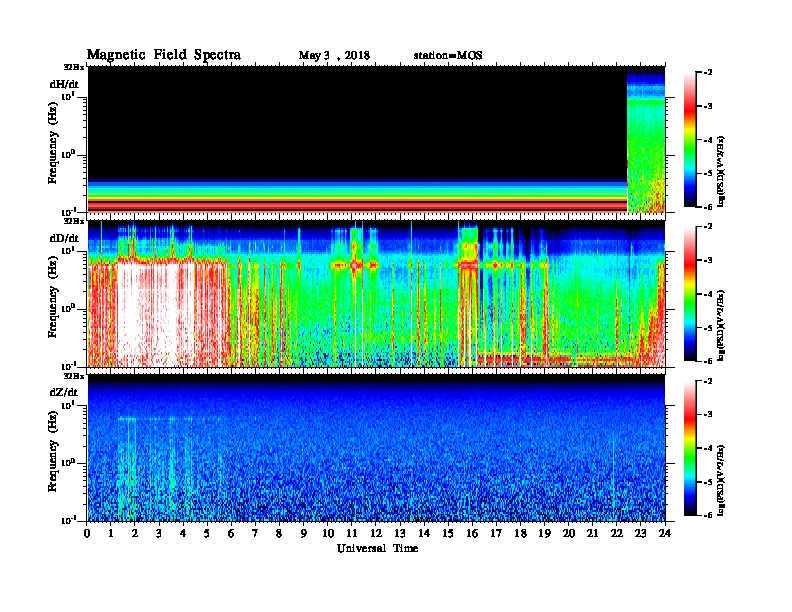Click the hour '19' tick label
This screenshot has height=612, width=792.
tap(544, 533)
